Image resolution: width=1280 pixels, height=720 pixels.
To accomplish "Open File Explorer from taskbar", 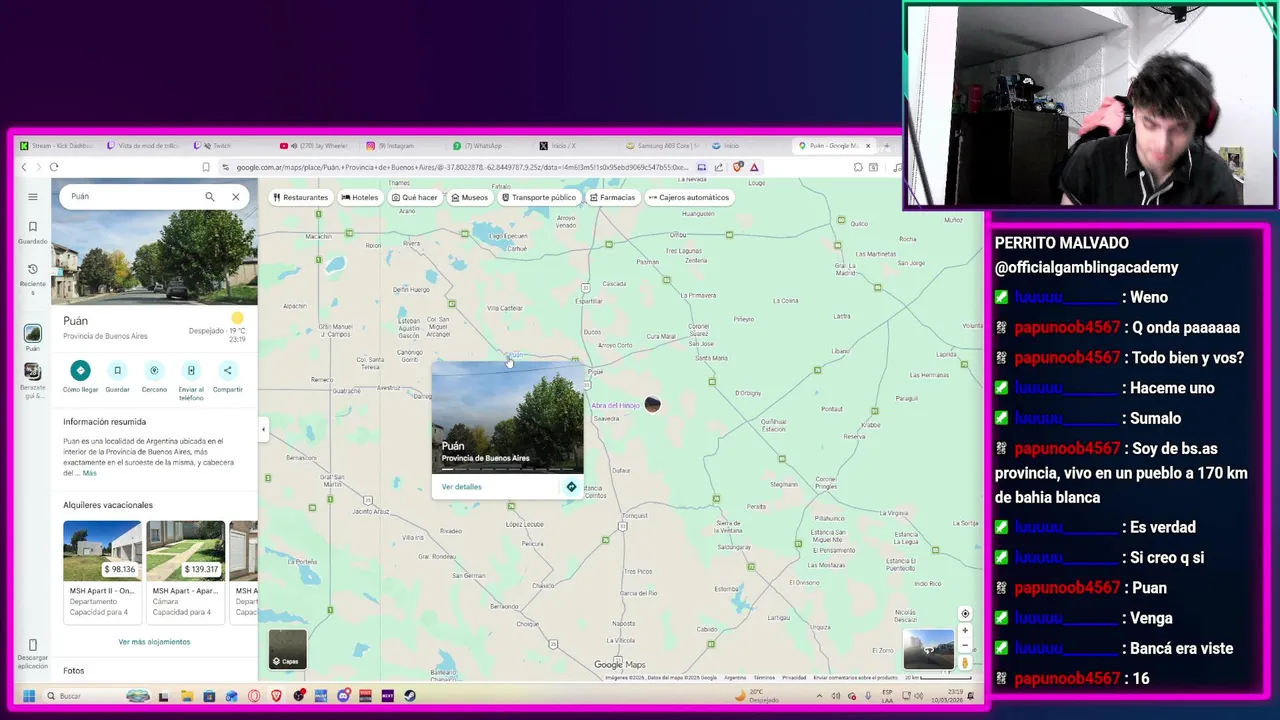I will click(187, 696).
